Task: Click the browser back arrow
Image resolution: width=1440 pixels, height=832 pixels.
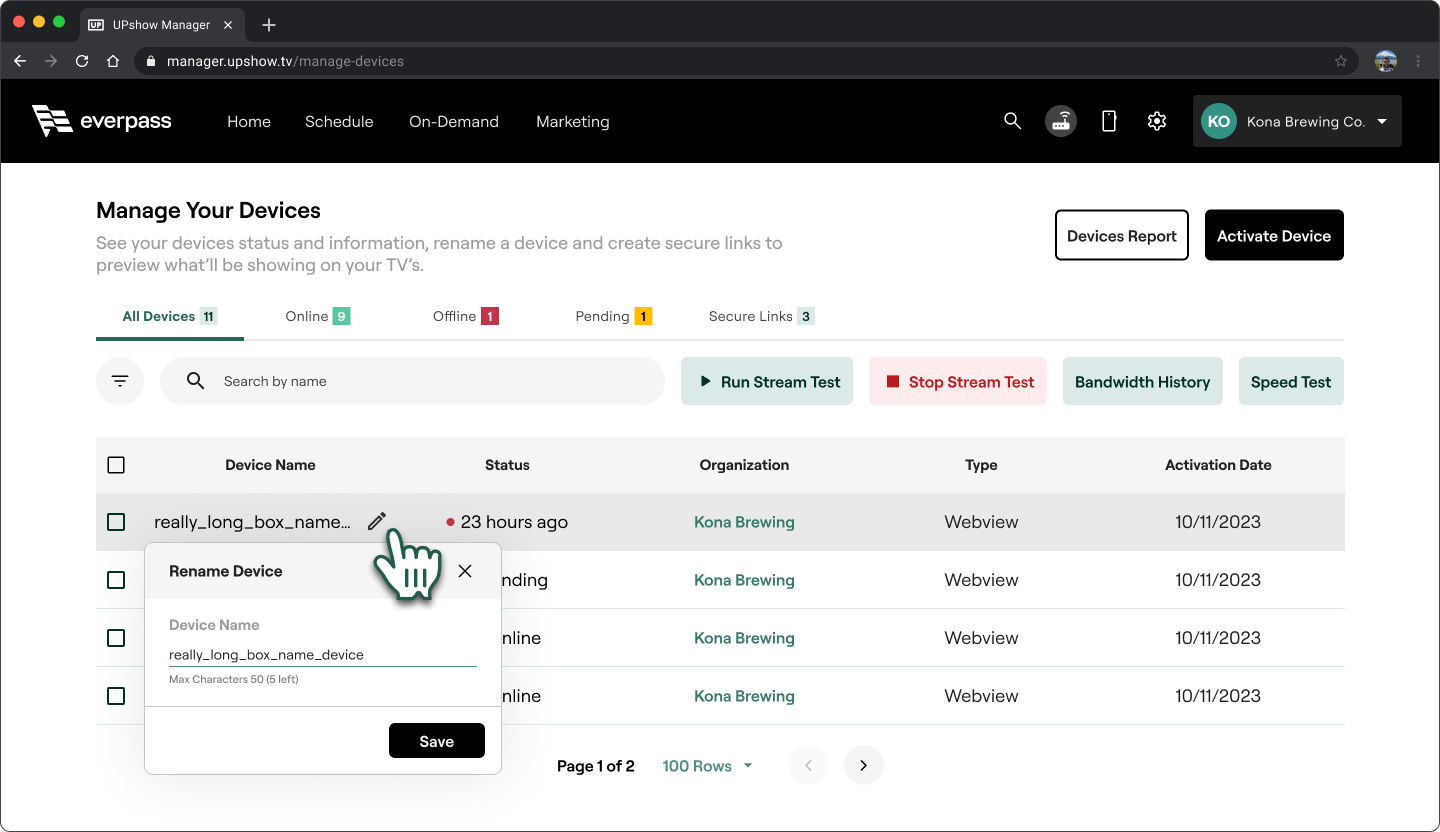Action: coord(20,61)
